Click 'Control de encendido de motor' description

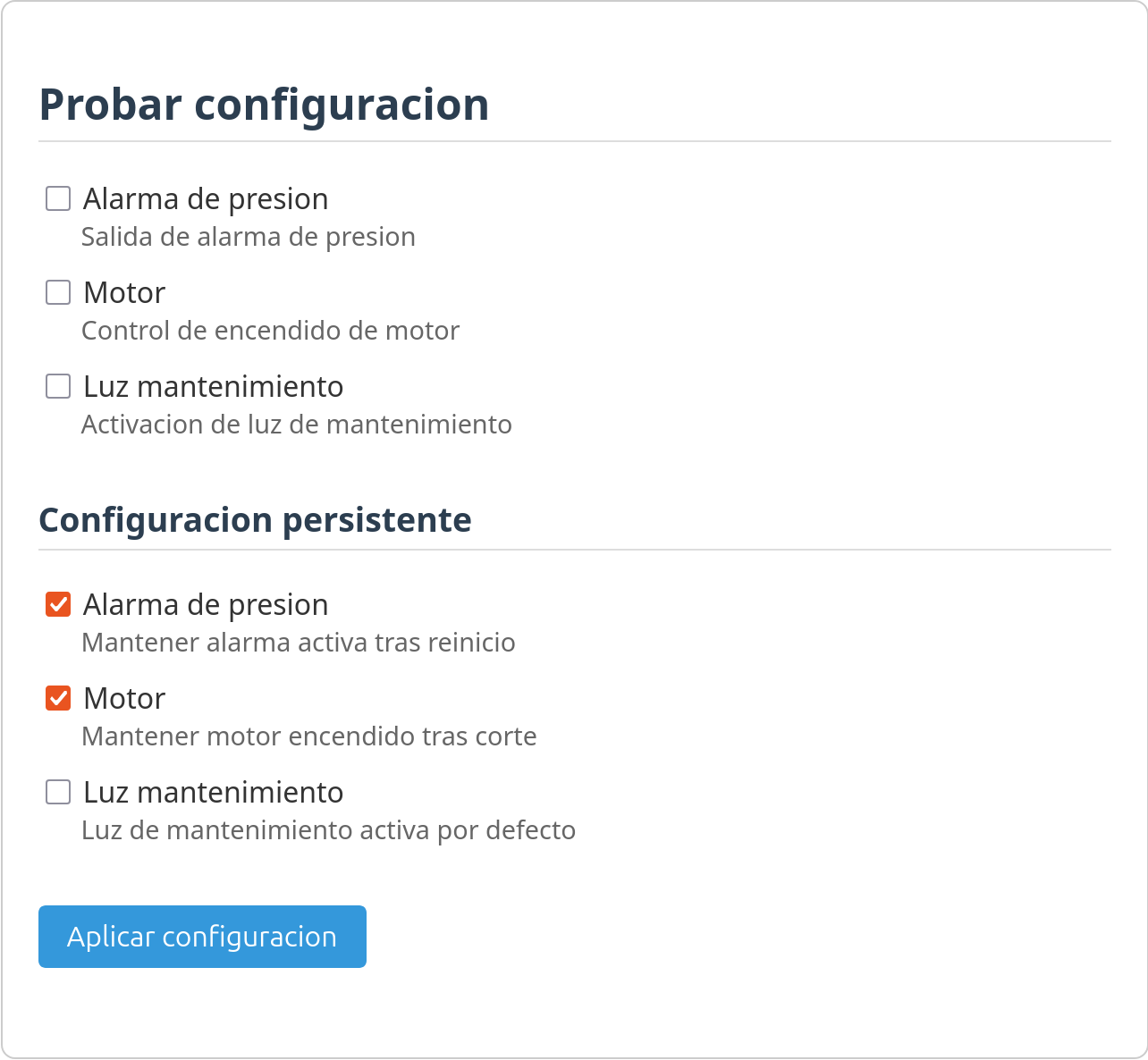tap(270, 331)
